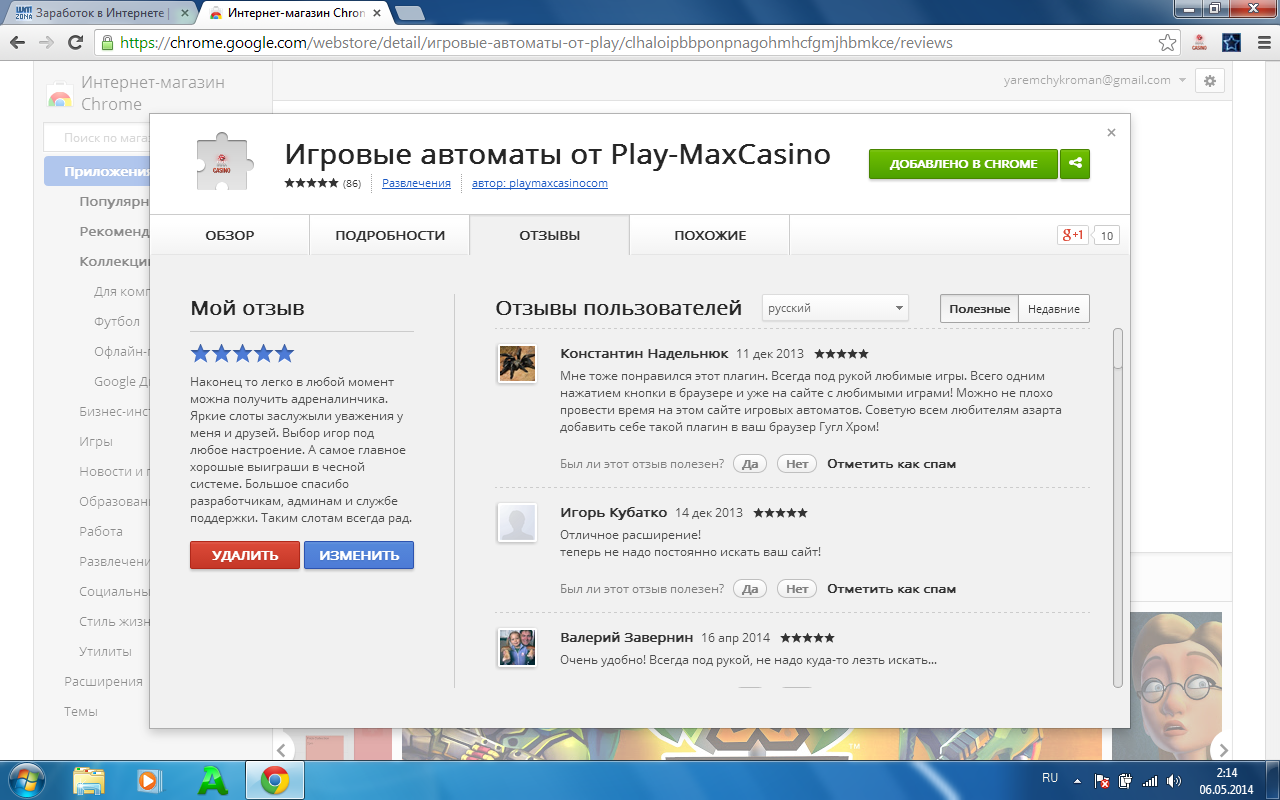This screenshot has width=1280, height=800.
Task: Select Расширения in the store sidebar
Action: pyautogui.click(x=104, y=682)
